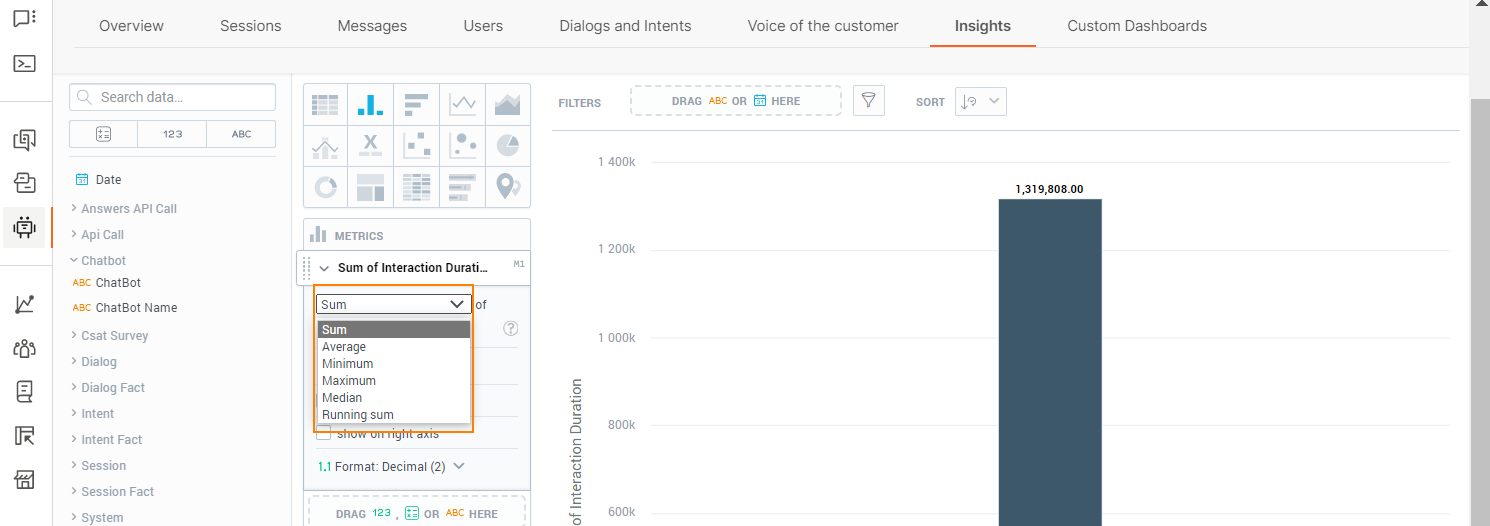Filter data by ABC attributes

[241, 134]
